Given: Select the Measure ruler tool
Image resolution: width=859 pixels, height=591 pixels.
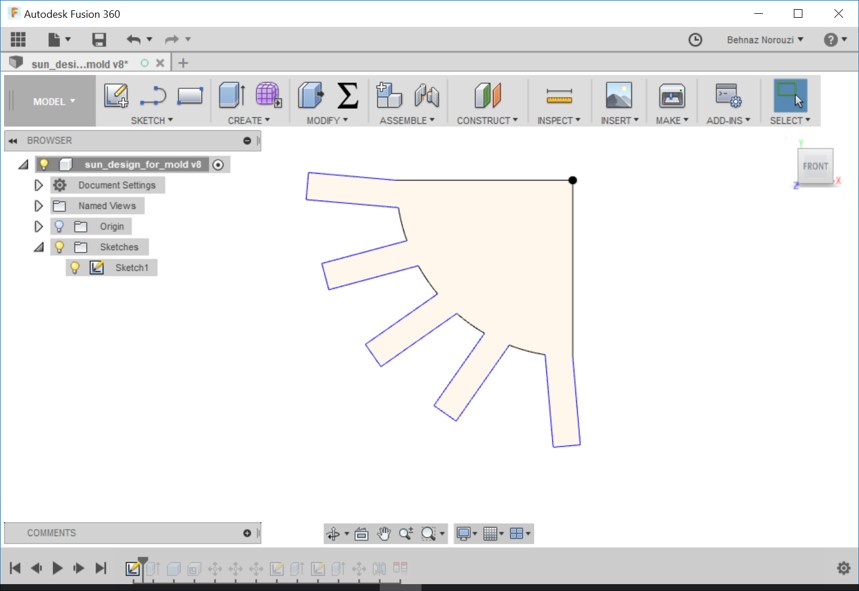Looking at the screenshot, I should (559, 96).
